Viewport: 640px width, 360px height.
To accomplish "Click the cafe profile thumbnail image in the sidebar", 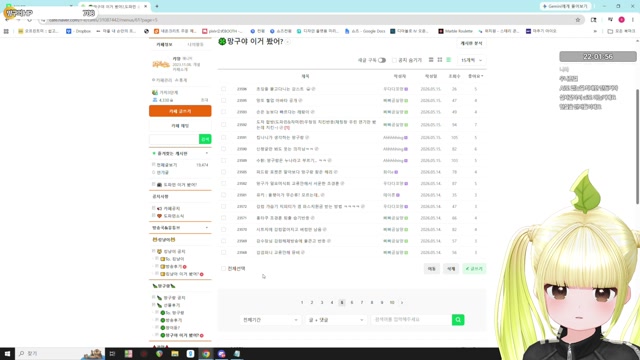I will click(x=161, y=64).
